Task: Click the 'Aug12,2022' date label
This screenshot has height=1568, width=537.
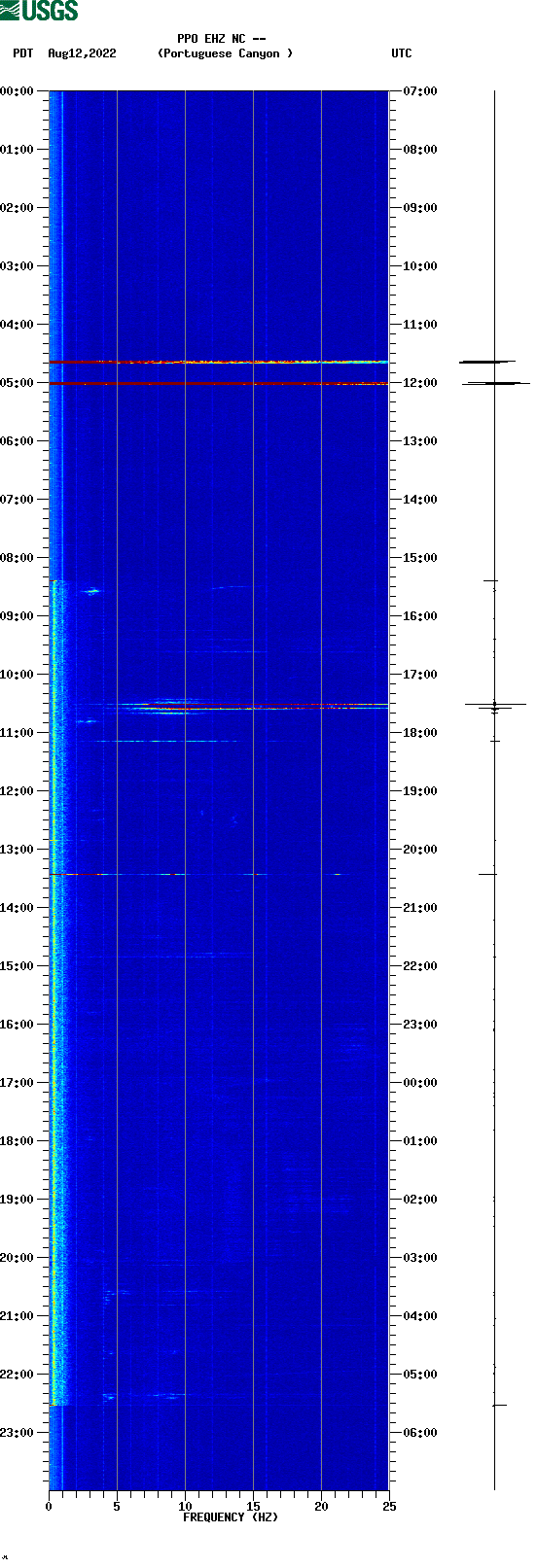Action: pyautogui.click(x=82, y=53)
